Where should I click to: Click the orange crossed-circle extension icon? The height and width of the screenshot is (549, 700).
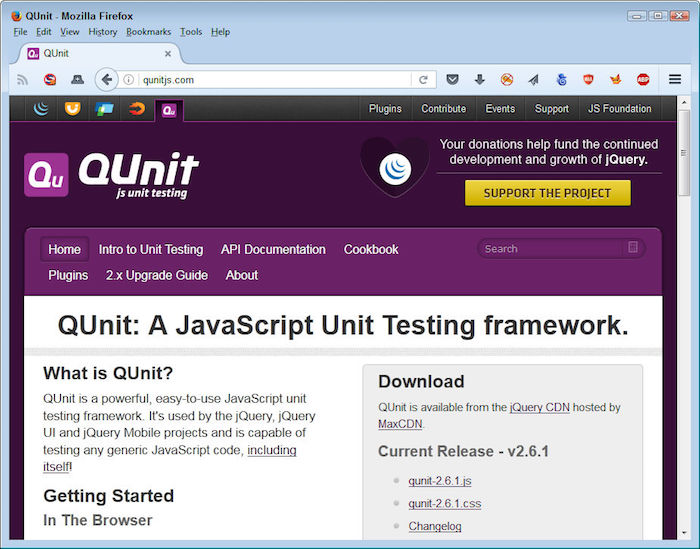[x=507, y=80]
